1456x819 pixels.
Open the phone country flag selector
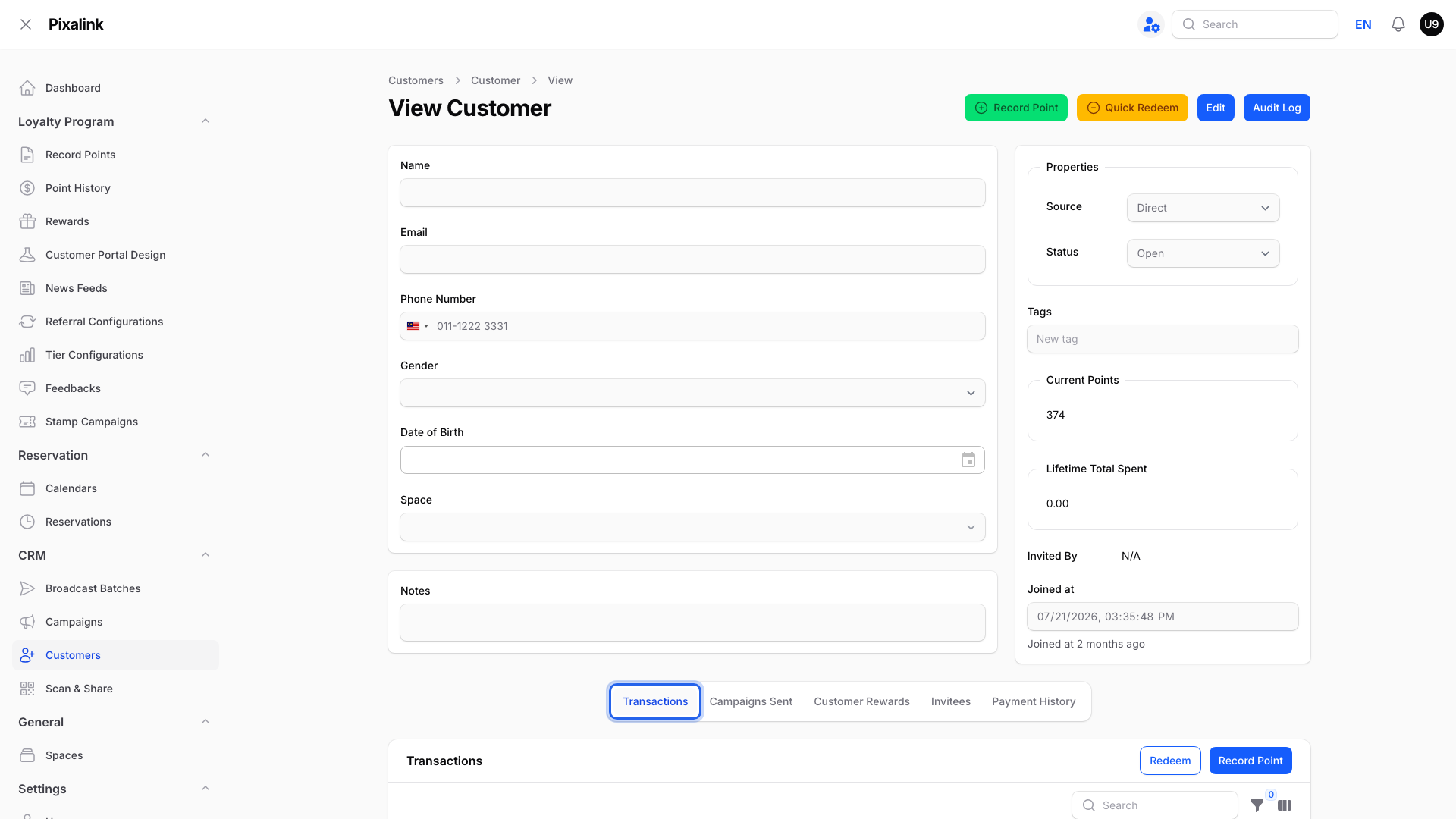[418, 326]
